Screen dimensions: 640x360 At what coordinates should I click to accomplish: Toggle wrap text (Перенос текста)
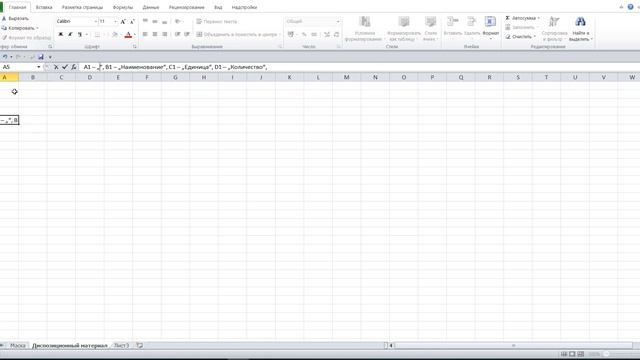pos(216,21)
